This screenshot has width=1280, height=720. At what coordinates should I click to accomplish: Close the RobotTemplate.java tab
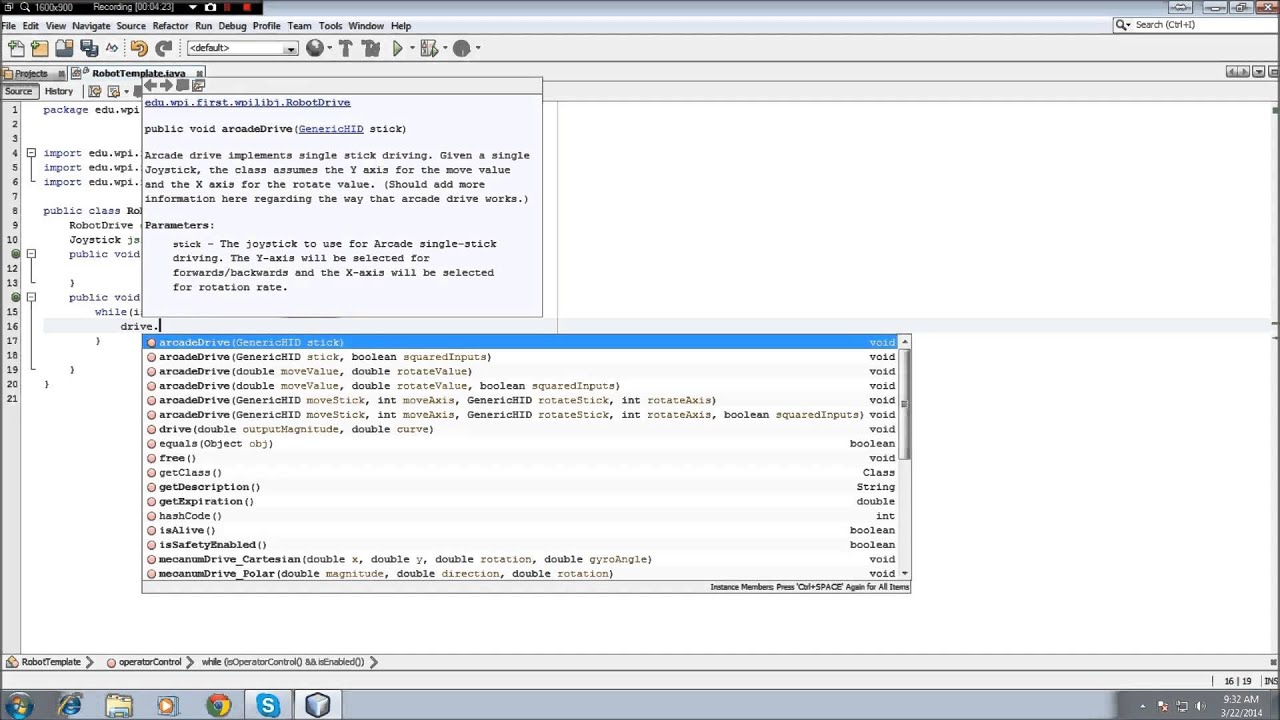coord(199,73)
